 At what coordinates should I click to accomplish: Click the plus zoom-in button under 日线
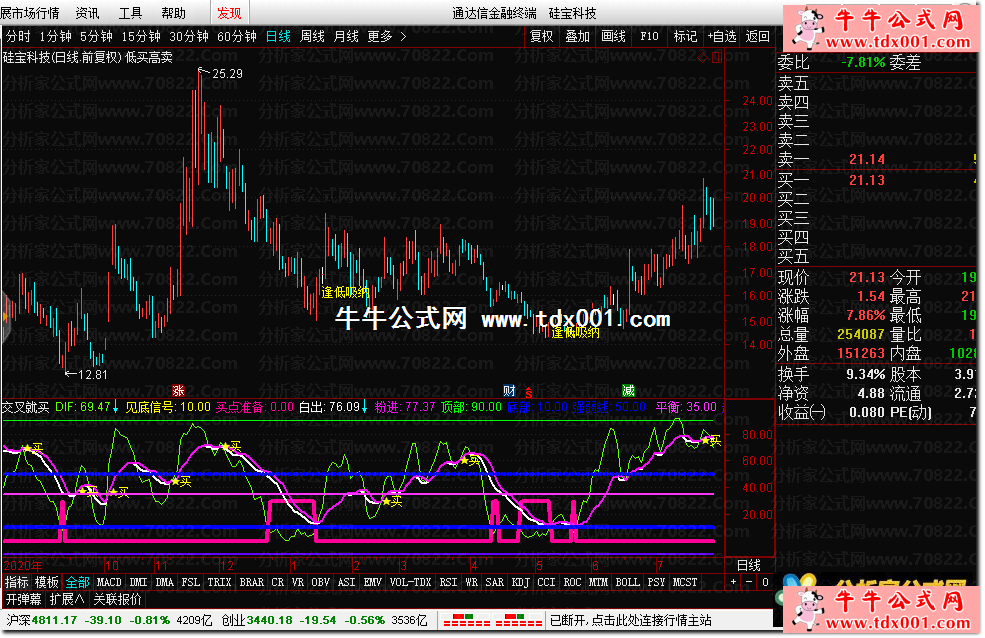tap(732, 582)
